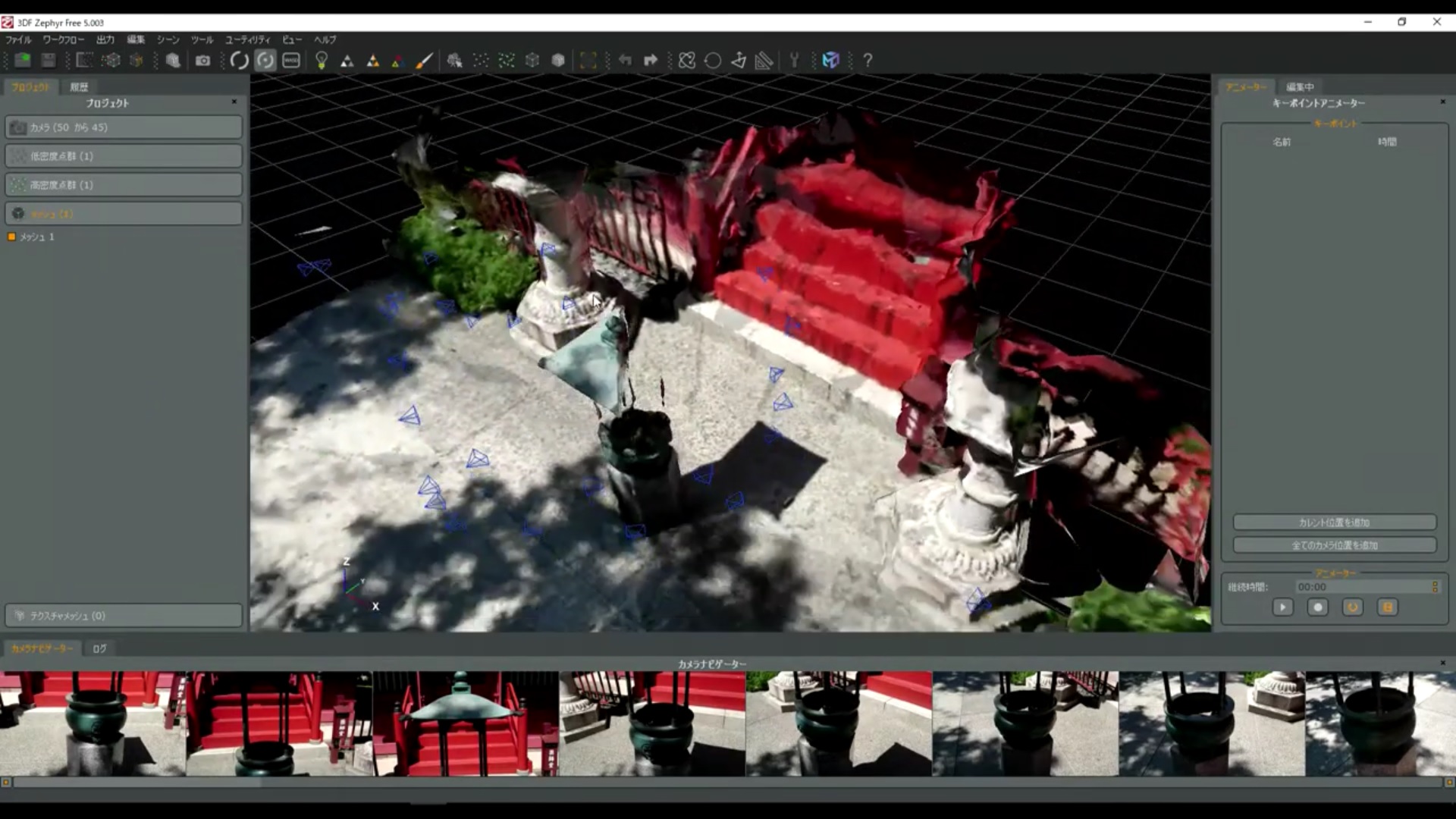
Task: Switch to the 編集中 tab
Action: [x=1298, y=86]
